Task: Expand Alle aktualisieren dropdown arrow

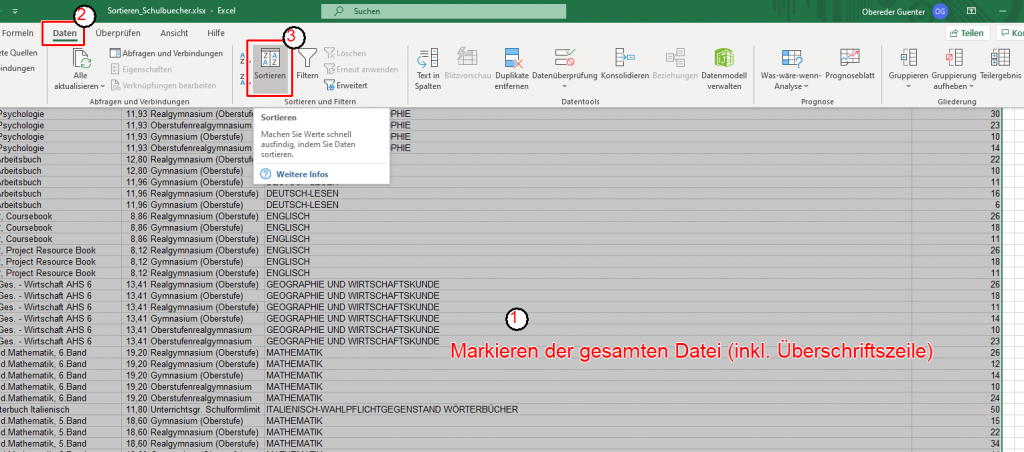Action: tap(103, 86)
